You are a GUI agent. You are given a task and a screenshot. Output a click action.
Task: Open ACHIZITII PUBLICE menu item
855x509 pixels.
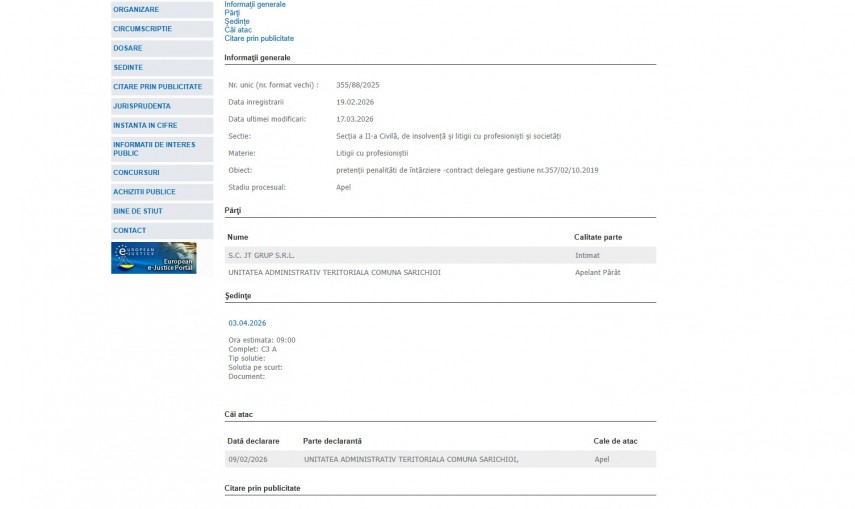144,192
